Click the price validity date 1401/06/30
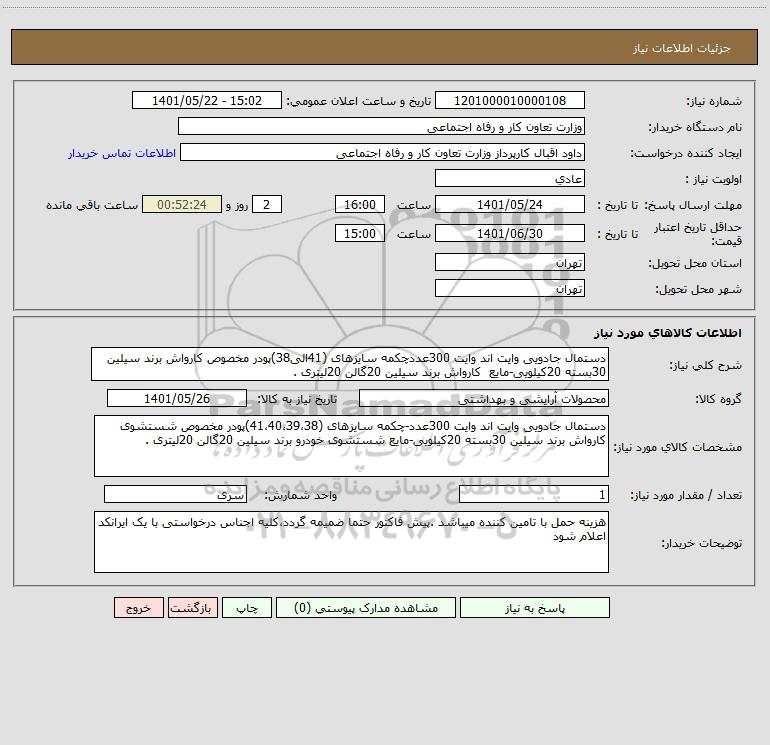Screen dimensions: 770x745 click(x=510, y=233)
